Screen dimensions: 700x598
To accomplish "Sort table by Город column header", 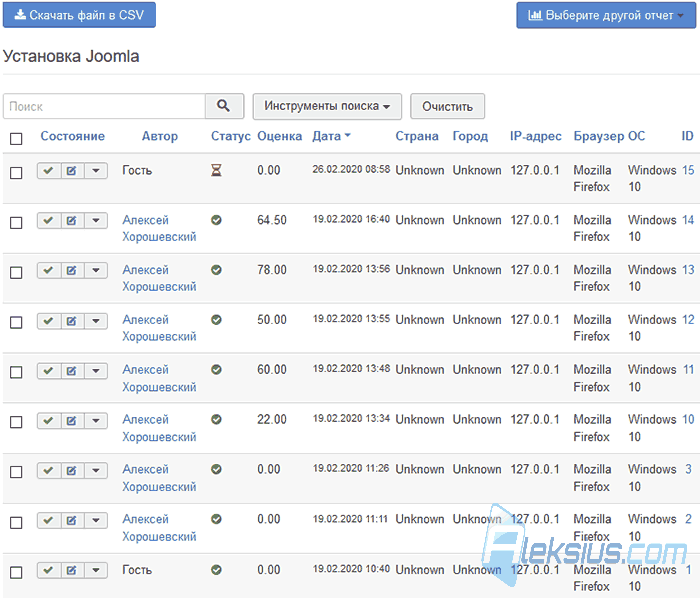I will [x=470, y=136].
